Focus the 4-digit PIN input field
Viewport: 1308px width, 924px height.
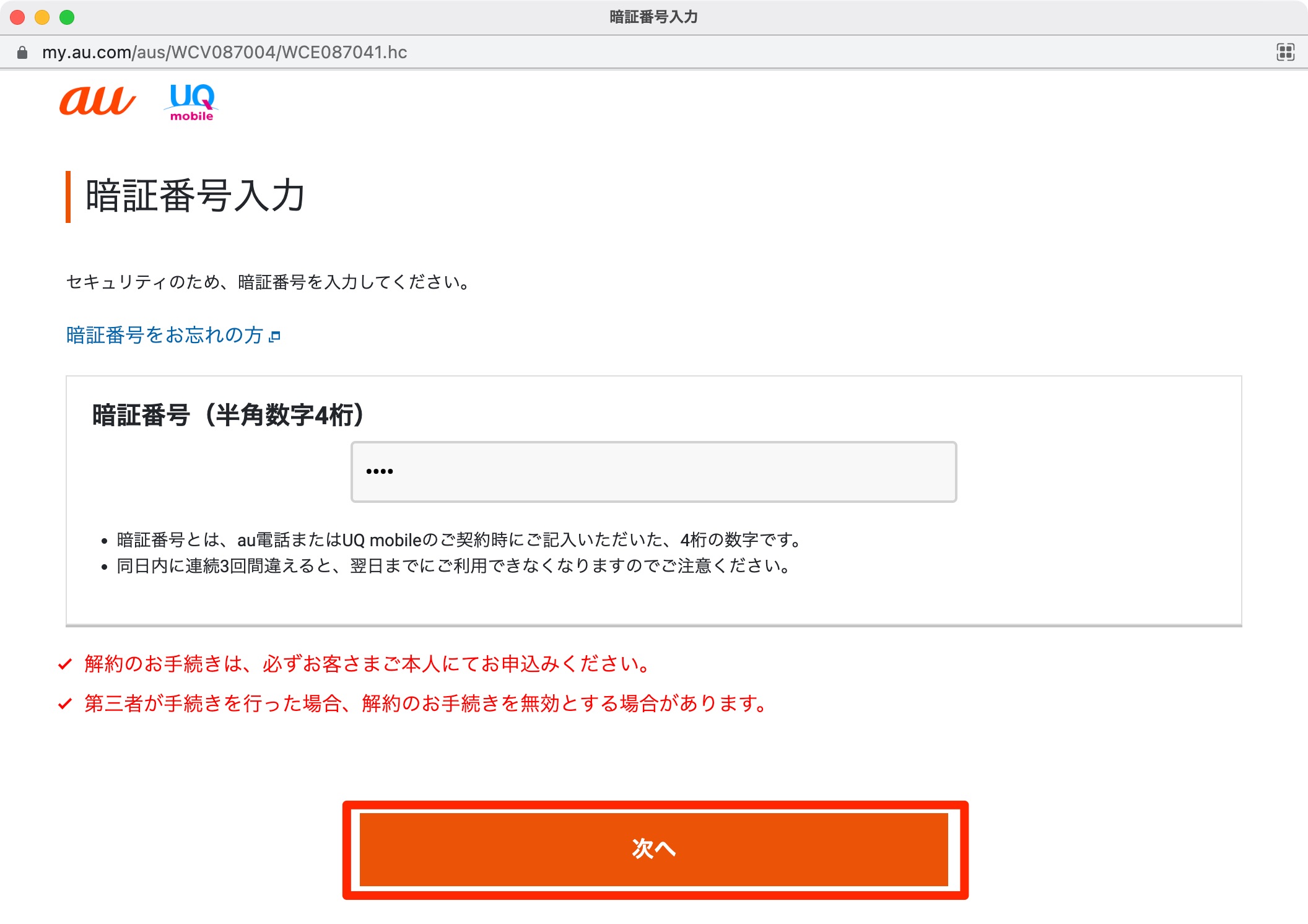(653, 472)
